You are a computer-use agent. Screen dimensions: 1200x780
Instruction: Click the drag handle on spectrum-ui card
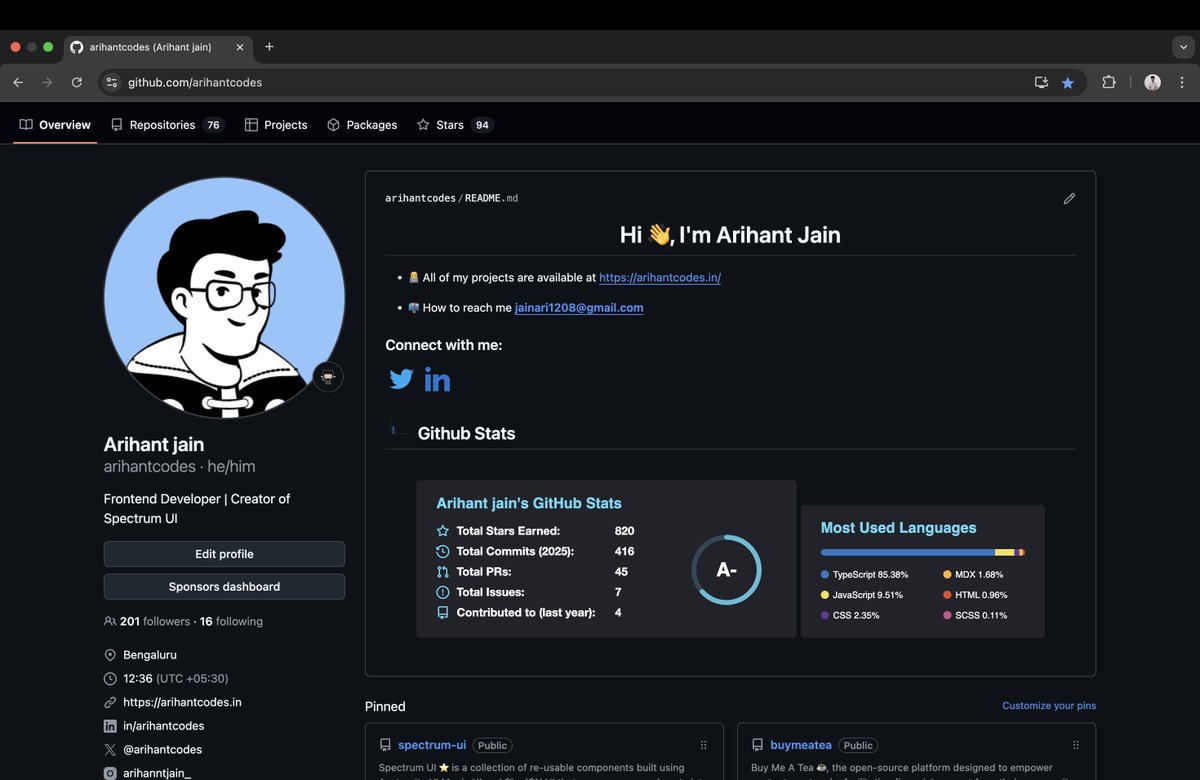[704, 745]
